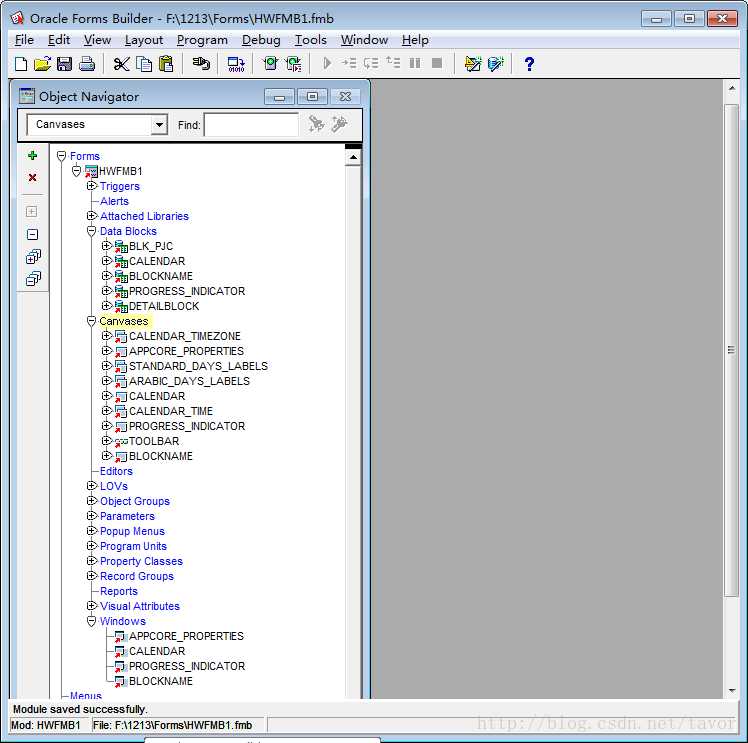The height and width of the screenshot is (743, 748).
Task: Click the Expand All sidebar icon
Action: click(33, 257)
